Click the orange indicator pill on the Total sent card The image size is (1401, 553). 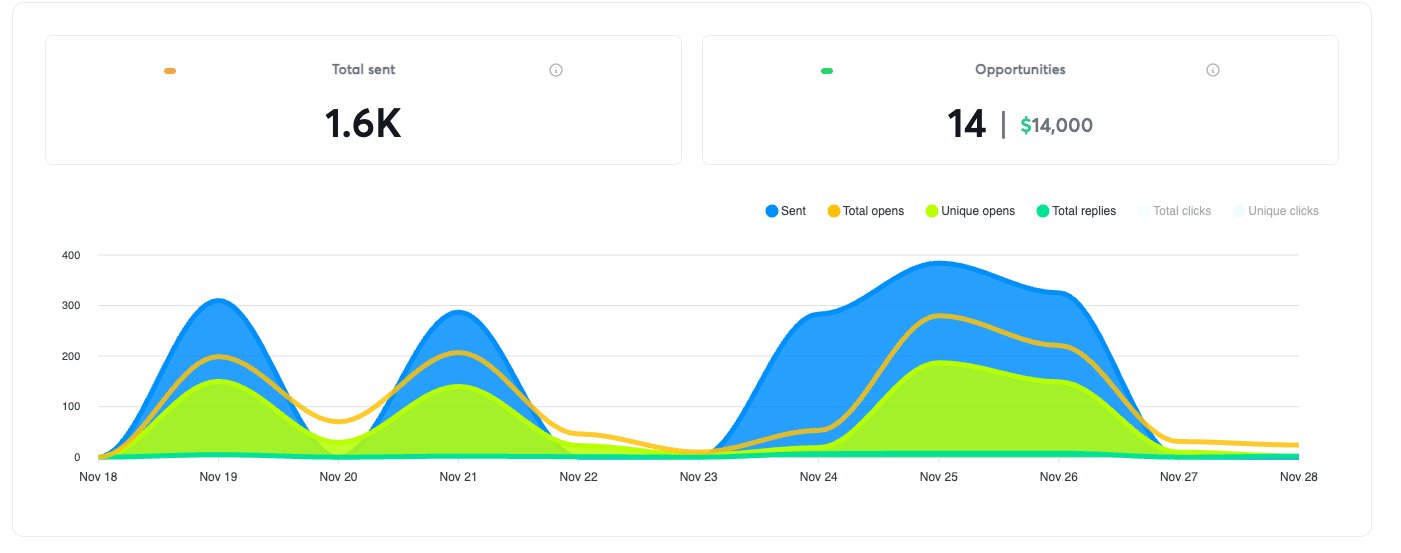pyautogui.click(x=170, y=71)
